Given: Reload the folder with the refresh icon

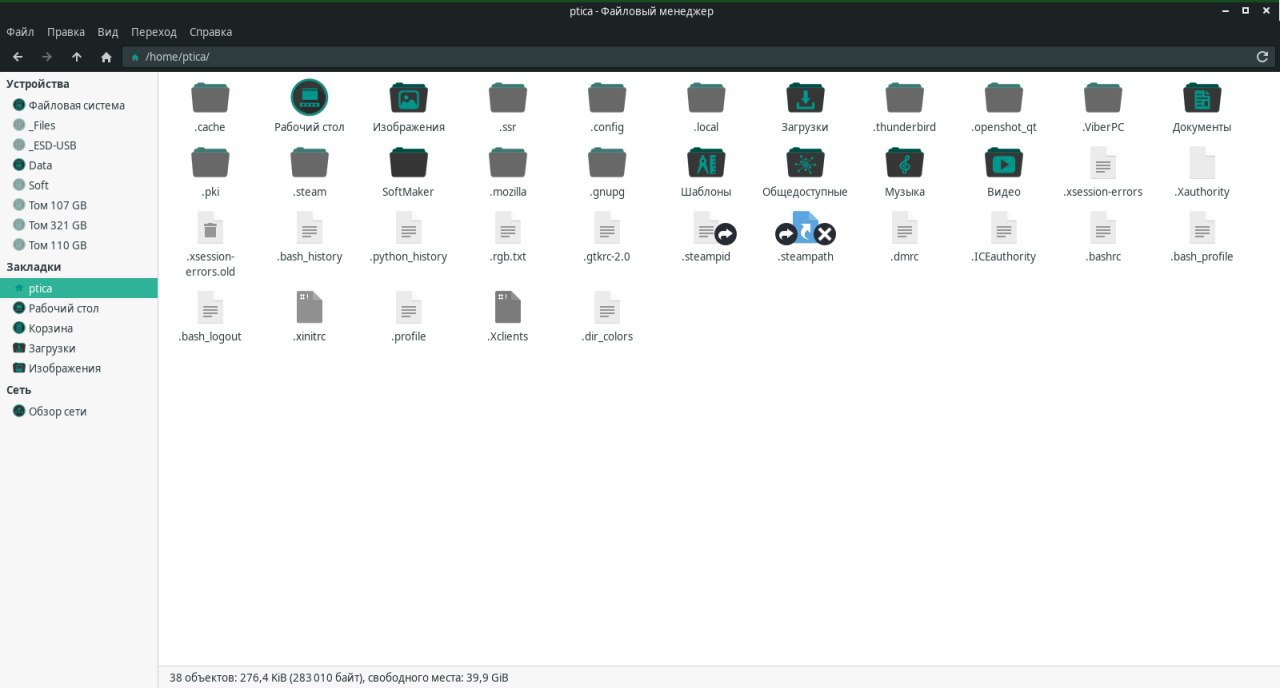Looking at the screenshot, I should pos(1262,57).
